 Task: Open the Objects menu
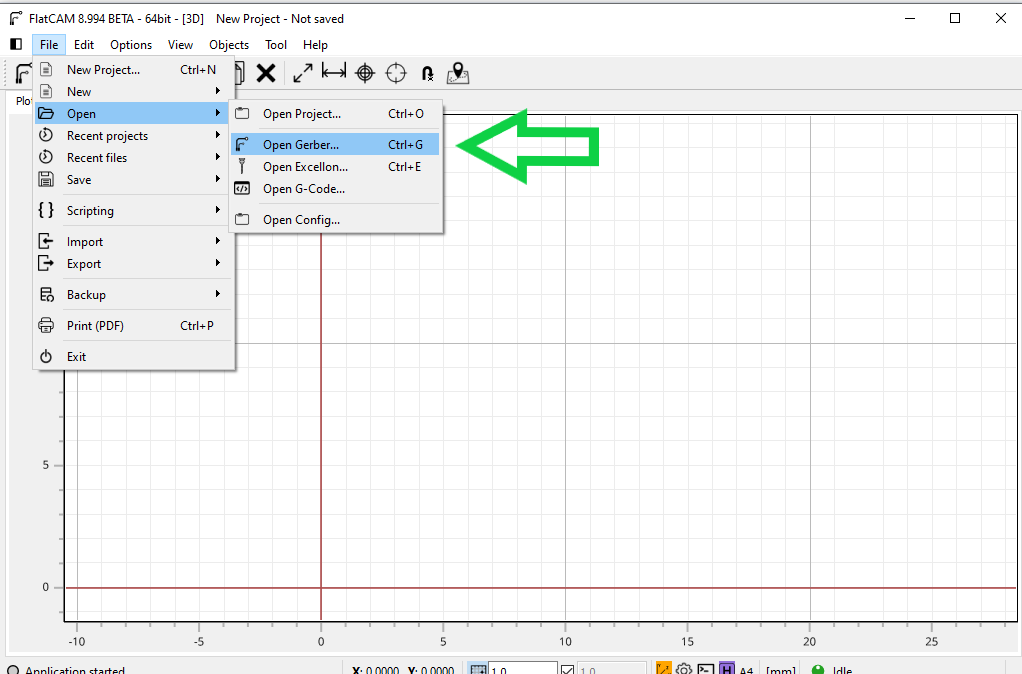[229, 44]
